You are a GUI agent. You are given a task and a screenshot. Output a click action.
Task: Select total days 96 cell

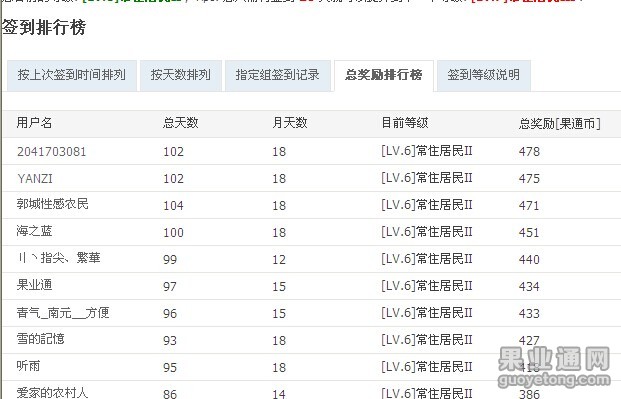(x=170, y=313)
